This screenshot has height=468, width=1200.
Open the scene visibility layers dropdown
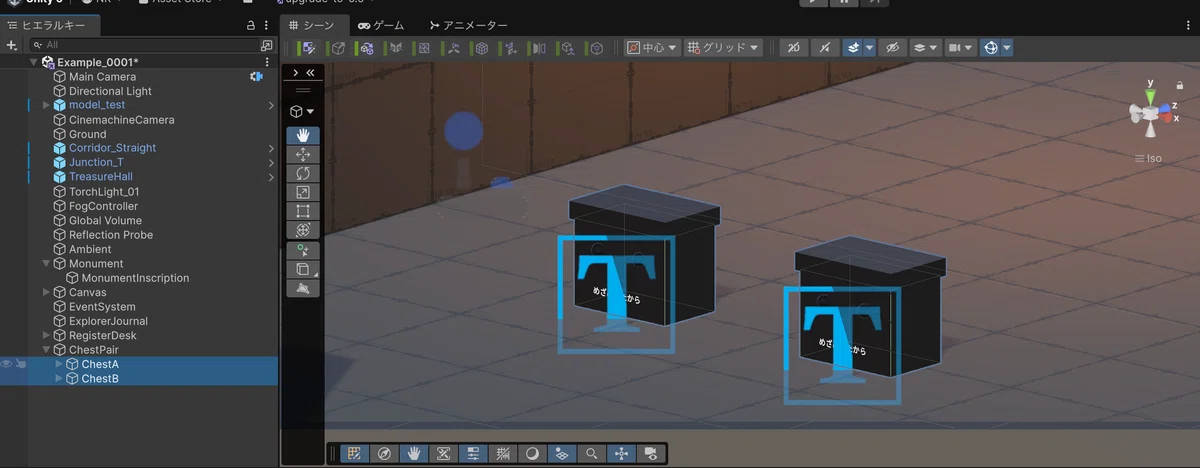click(927, 47)
